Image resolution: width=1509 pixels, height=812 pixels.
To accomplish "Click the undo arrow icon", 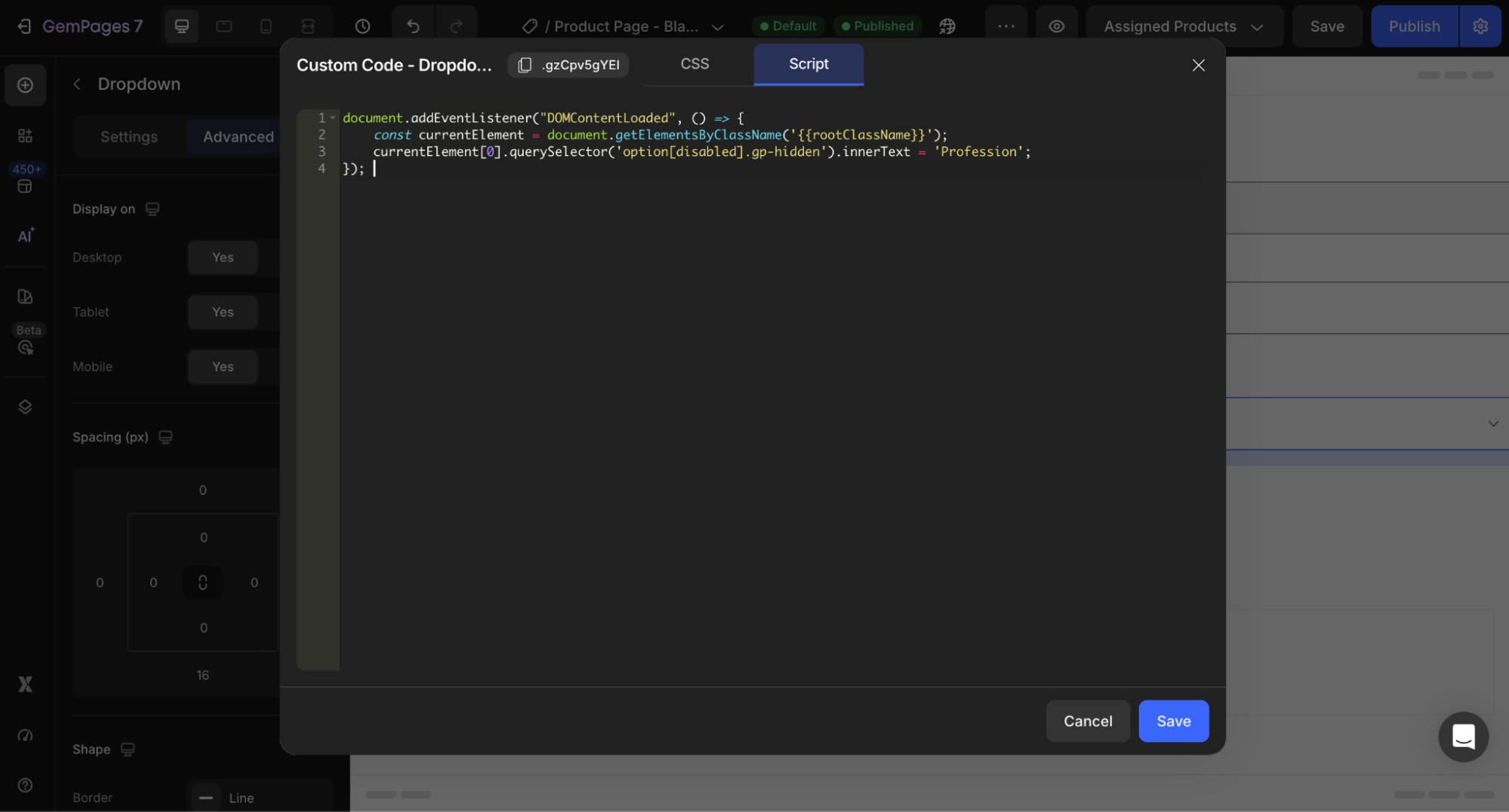I will click(413, 26).
